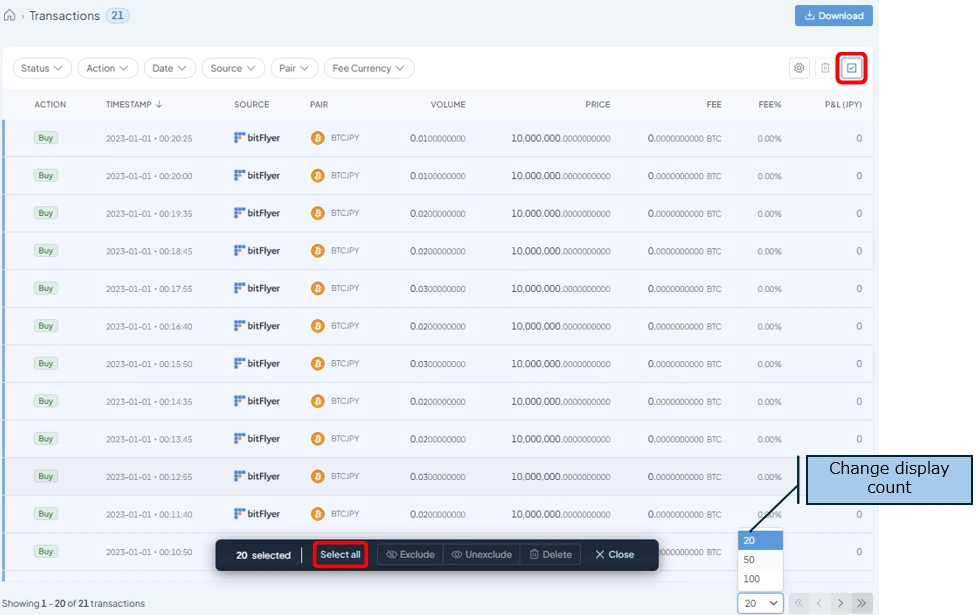Click BTCJPY pair in the 00:20:00 row
The width and height of the screenshot is (977, 615).
click(x=345, y=175)
